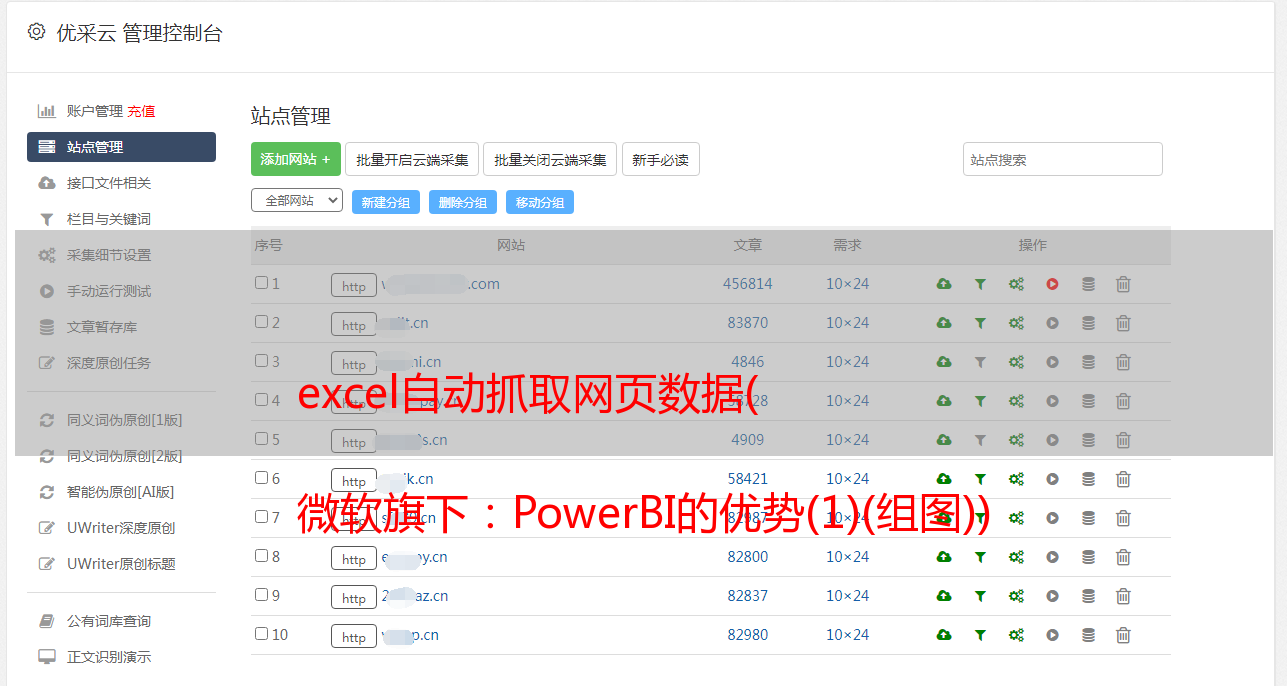Click the play icon in row 3
Screen dimensions: 1287x686
pos(1052,362)
